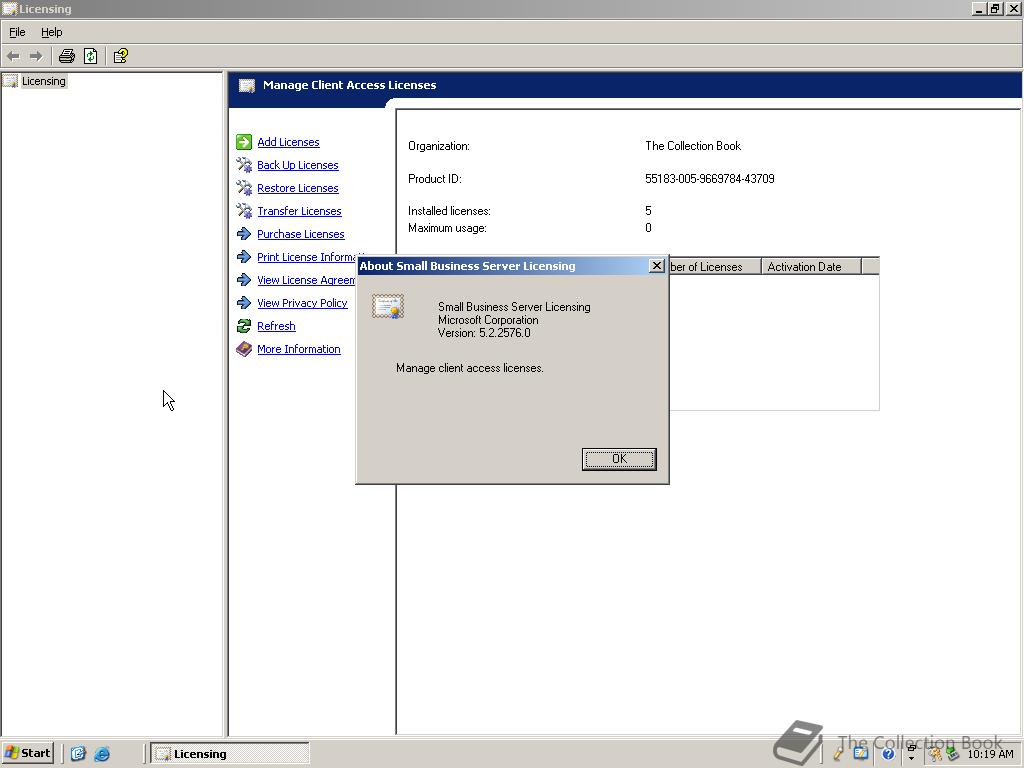Open the Purchase Licenses link
1024x768 pixels.
click(300, 234)
